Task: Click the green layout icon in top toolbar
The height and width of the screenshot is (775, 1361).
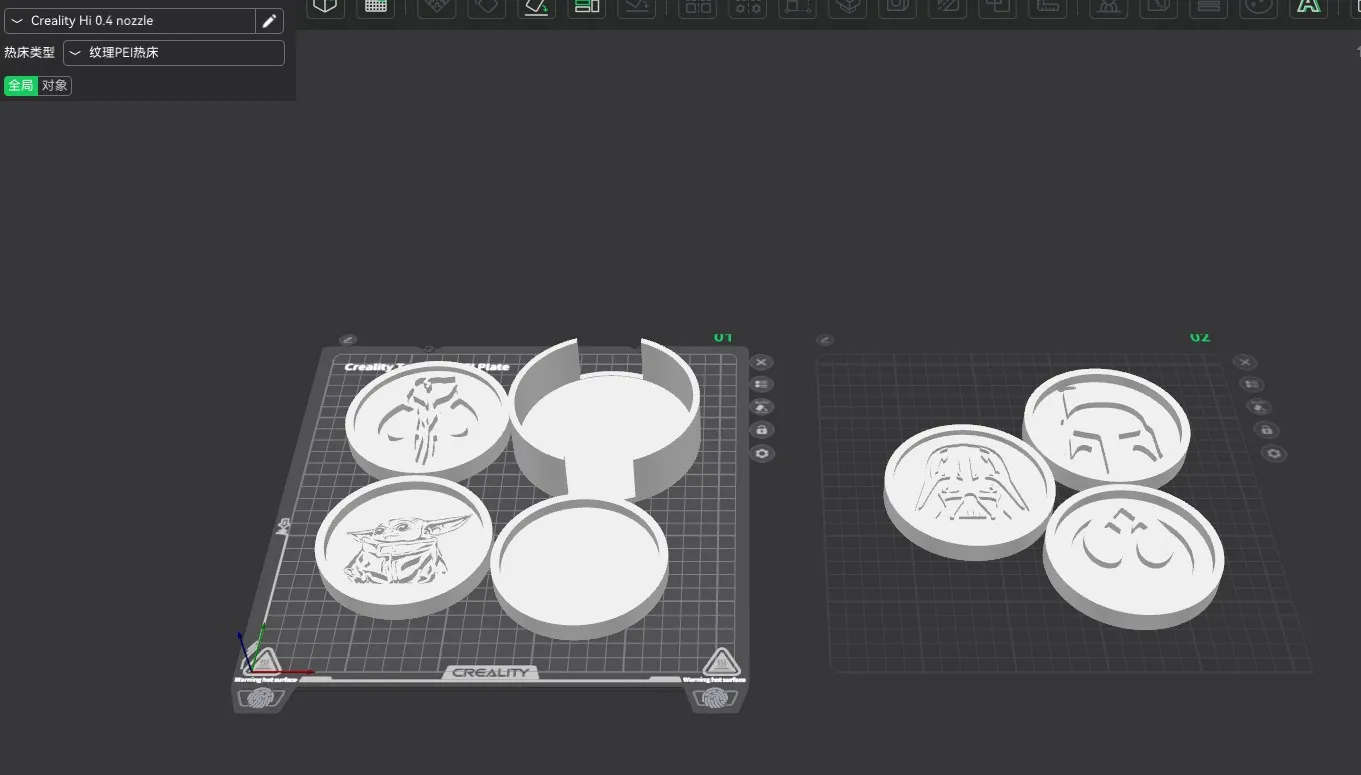Action: pyautogui.click(x=587, y=6)
